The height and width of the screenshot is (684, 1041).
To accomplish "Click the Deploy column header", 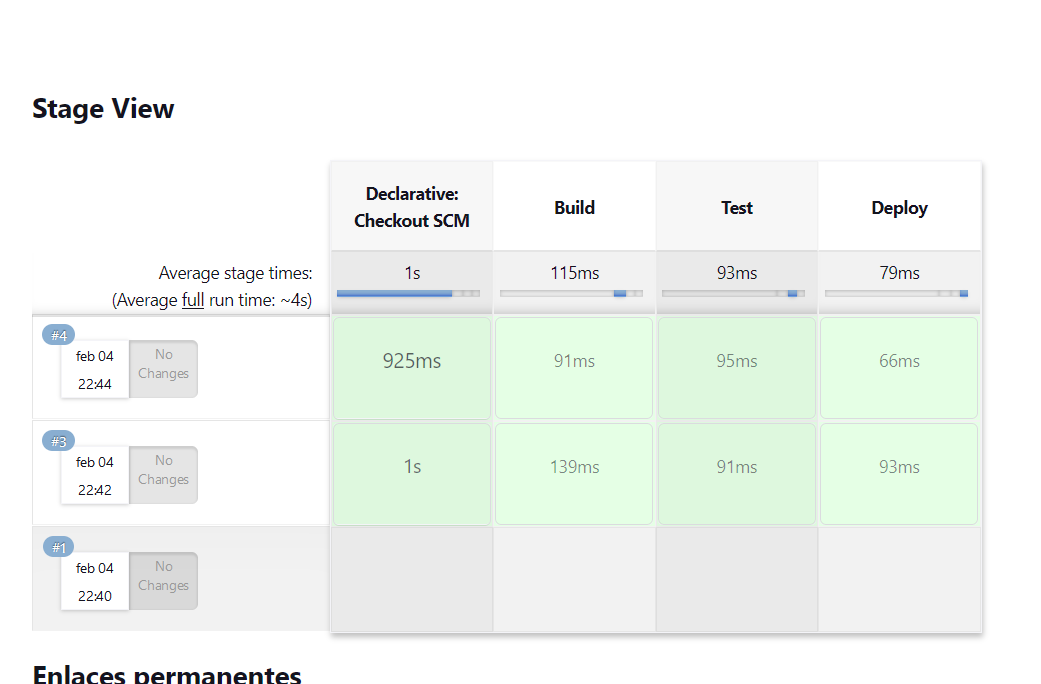I will [899, 208].
